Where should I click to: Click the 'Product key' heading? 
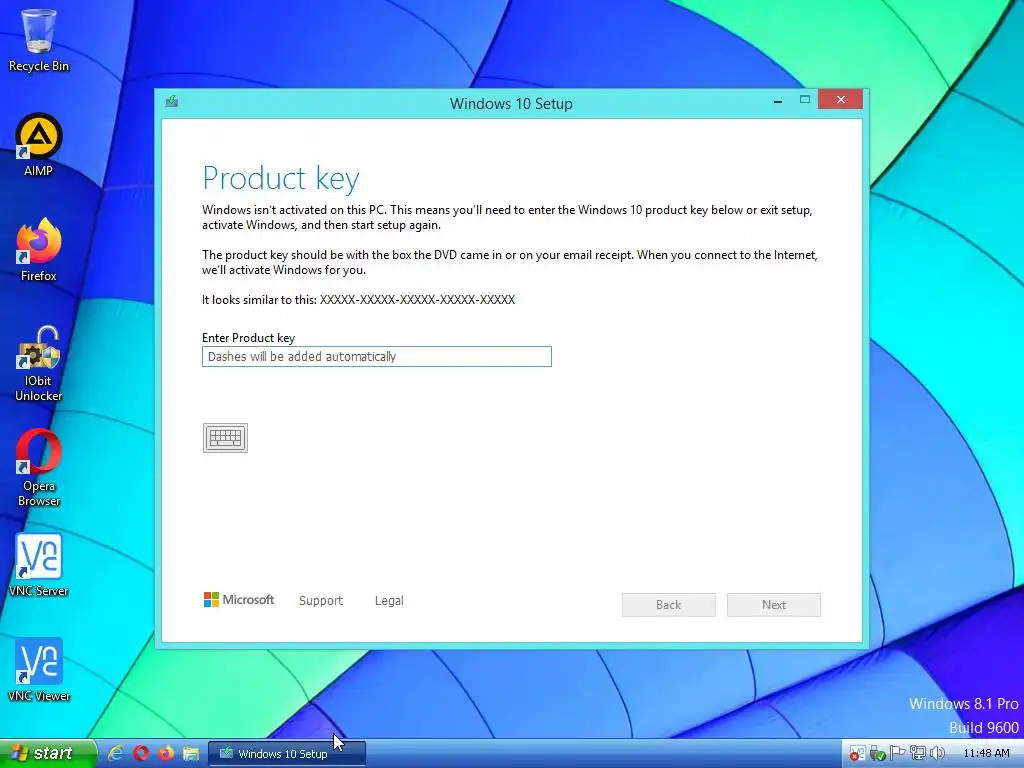tap(281, 178)
